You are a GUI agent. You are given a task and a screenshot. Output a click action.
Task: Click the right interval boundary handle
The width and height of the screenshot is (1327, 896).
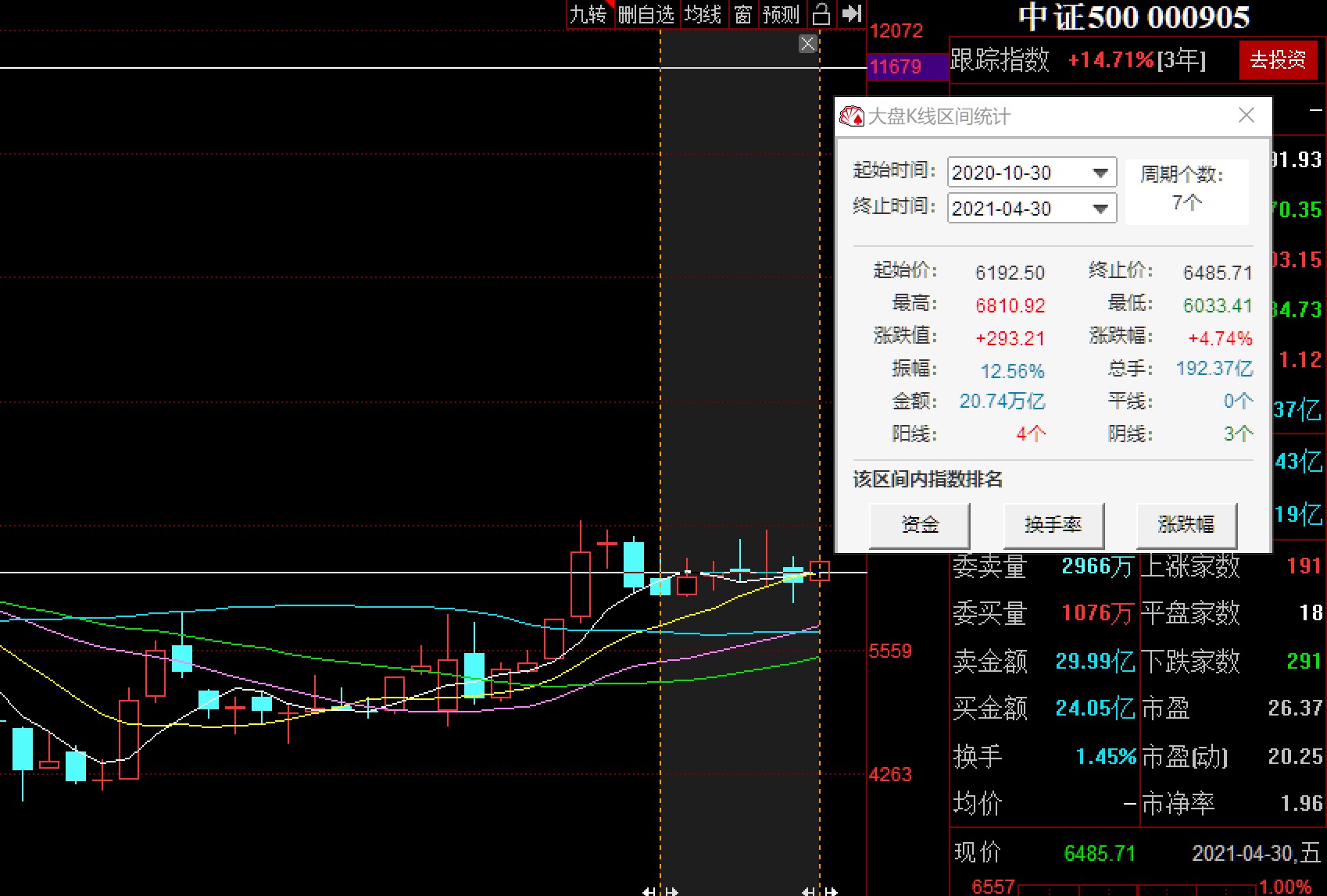coord(820,891)
